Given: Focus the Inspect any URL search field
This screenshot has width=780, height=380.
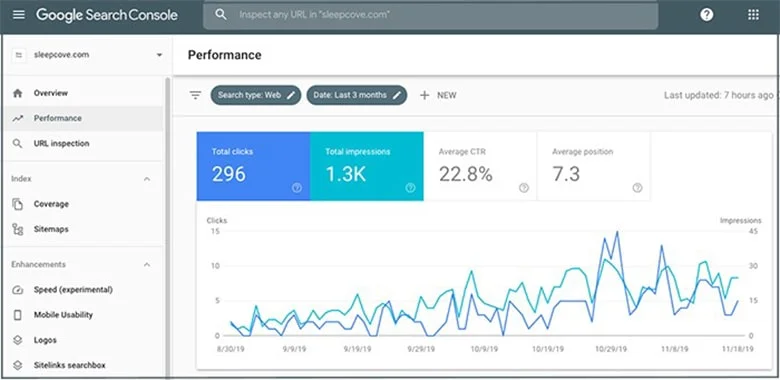Looking at the screenshot, I should pyautogui.click(x=431, y=15).
